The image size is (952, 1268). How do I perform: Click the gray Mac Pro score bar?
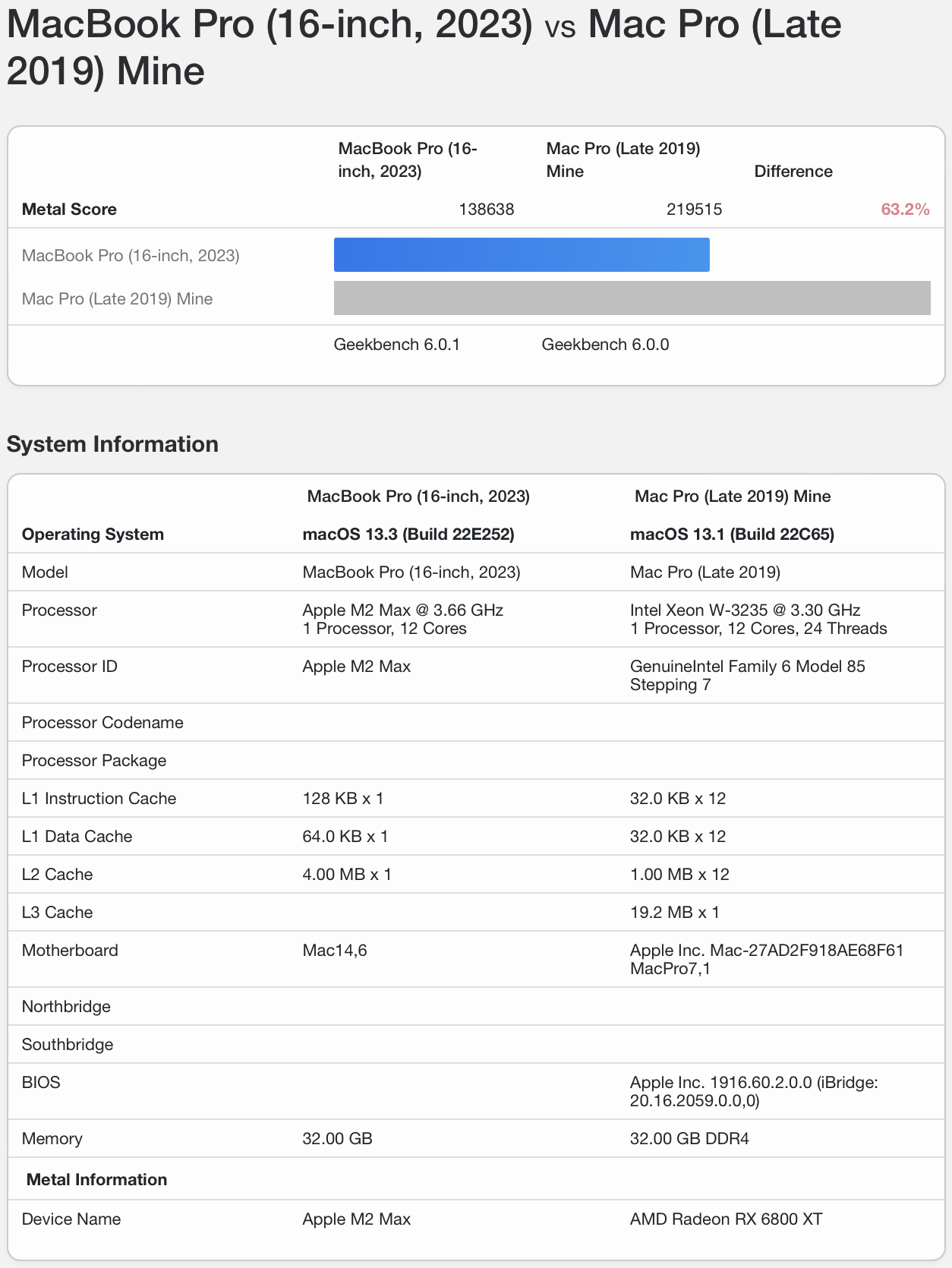pyautogui.click(x=632, y=298)
